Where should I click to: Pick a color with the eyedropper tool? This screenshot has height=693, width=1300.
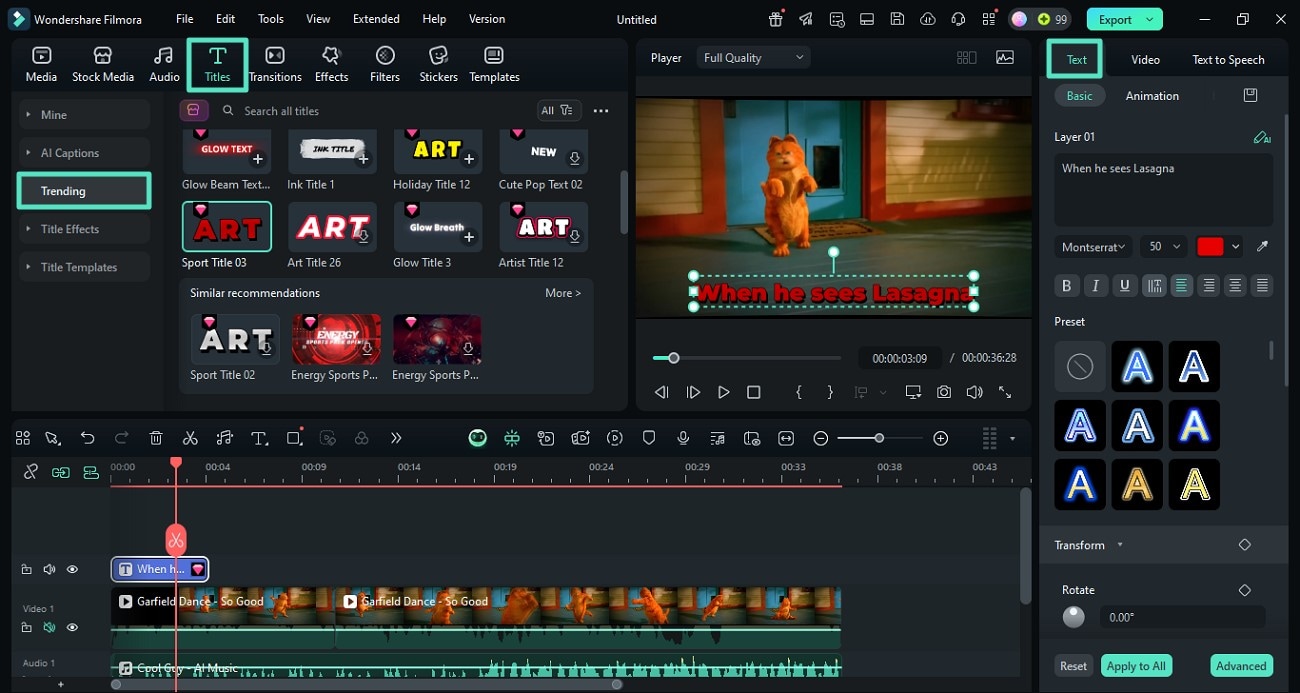point(1262,246)
